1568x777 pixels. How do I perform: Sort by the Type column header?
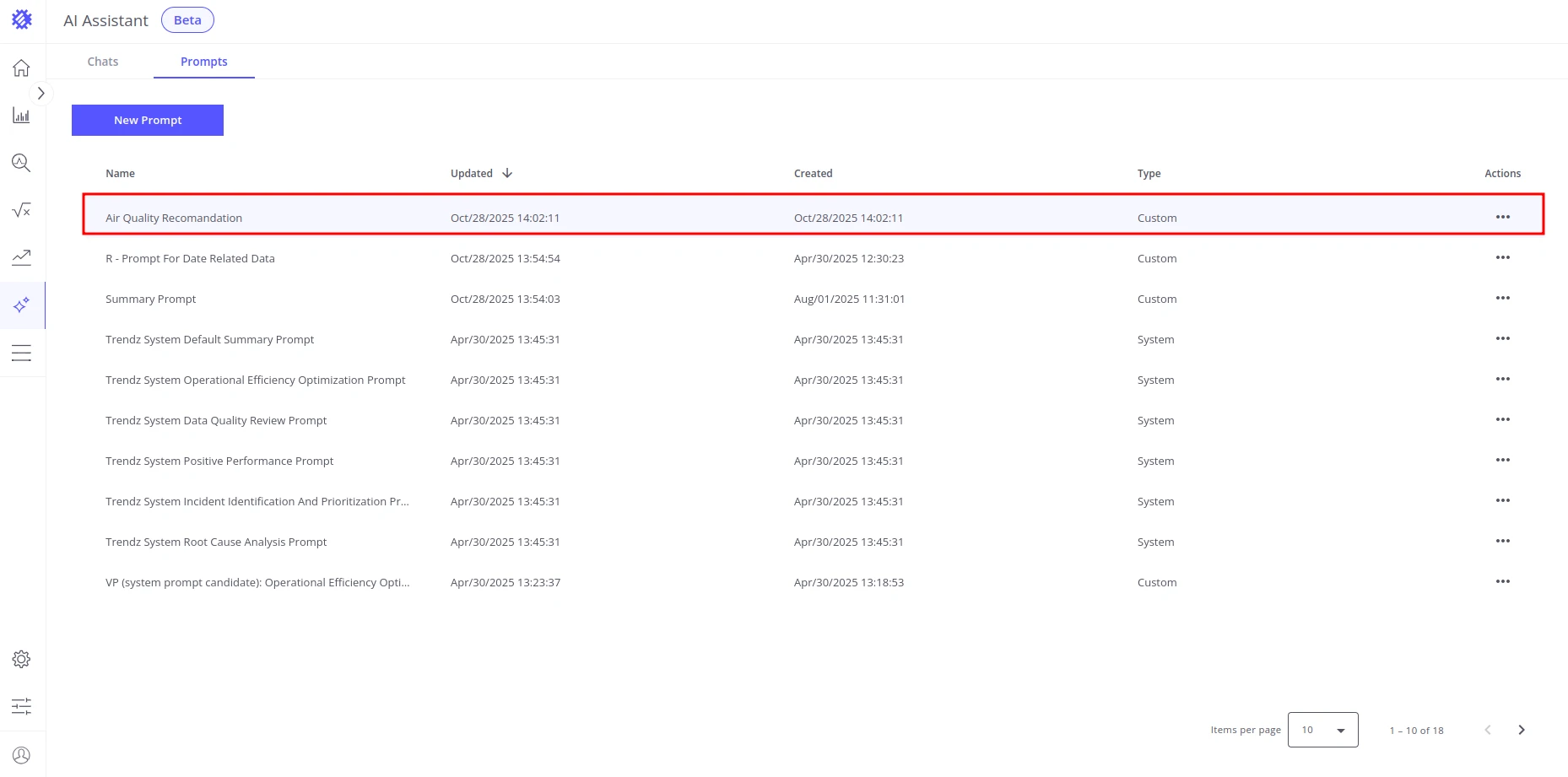tap(1149, 173)
